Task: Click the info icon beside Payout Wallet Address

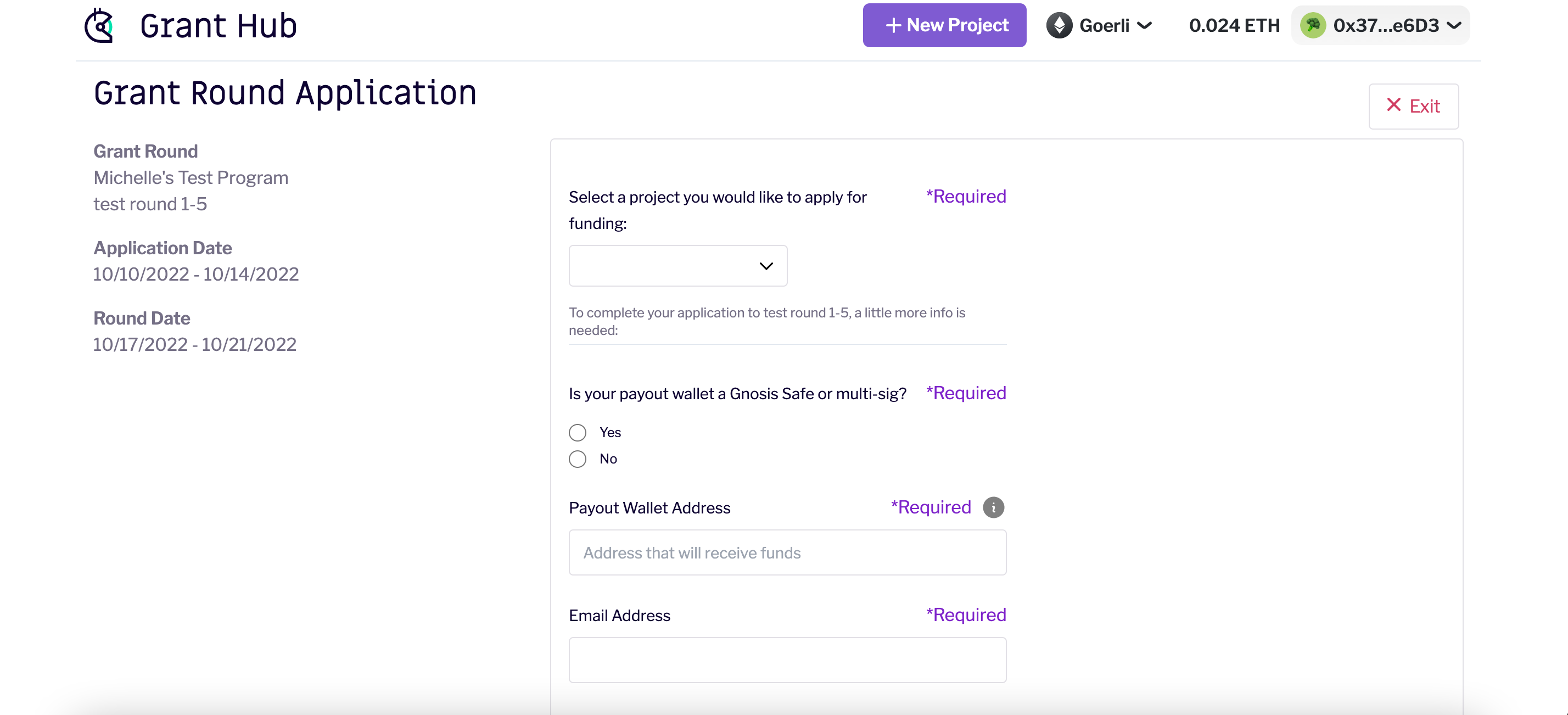Action: [993, 507]
